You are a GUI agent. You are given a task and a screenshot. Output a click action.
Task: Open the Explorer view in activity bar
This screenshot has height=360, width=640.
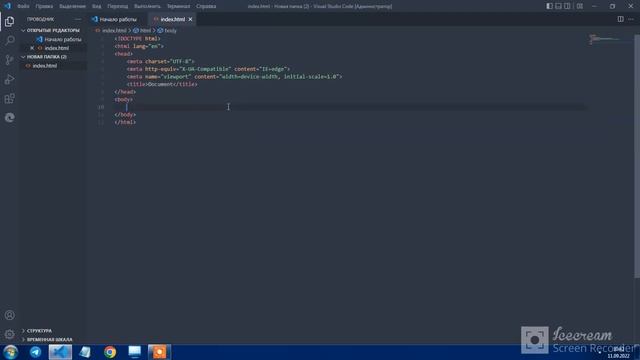9,21
